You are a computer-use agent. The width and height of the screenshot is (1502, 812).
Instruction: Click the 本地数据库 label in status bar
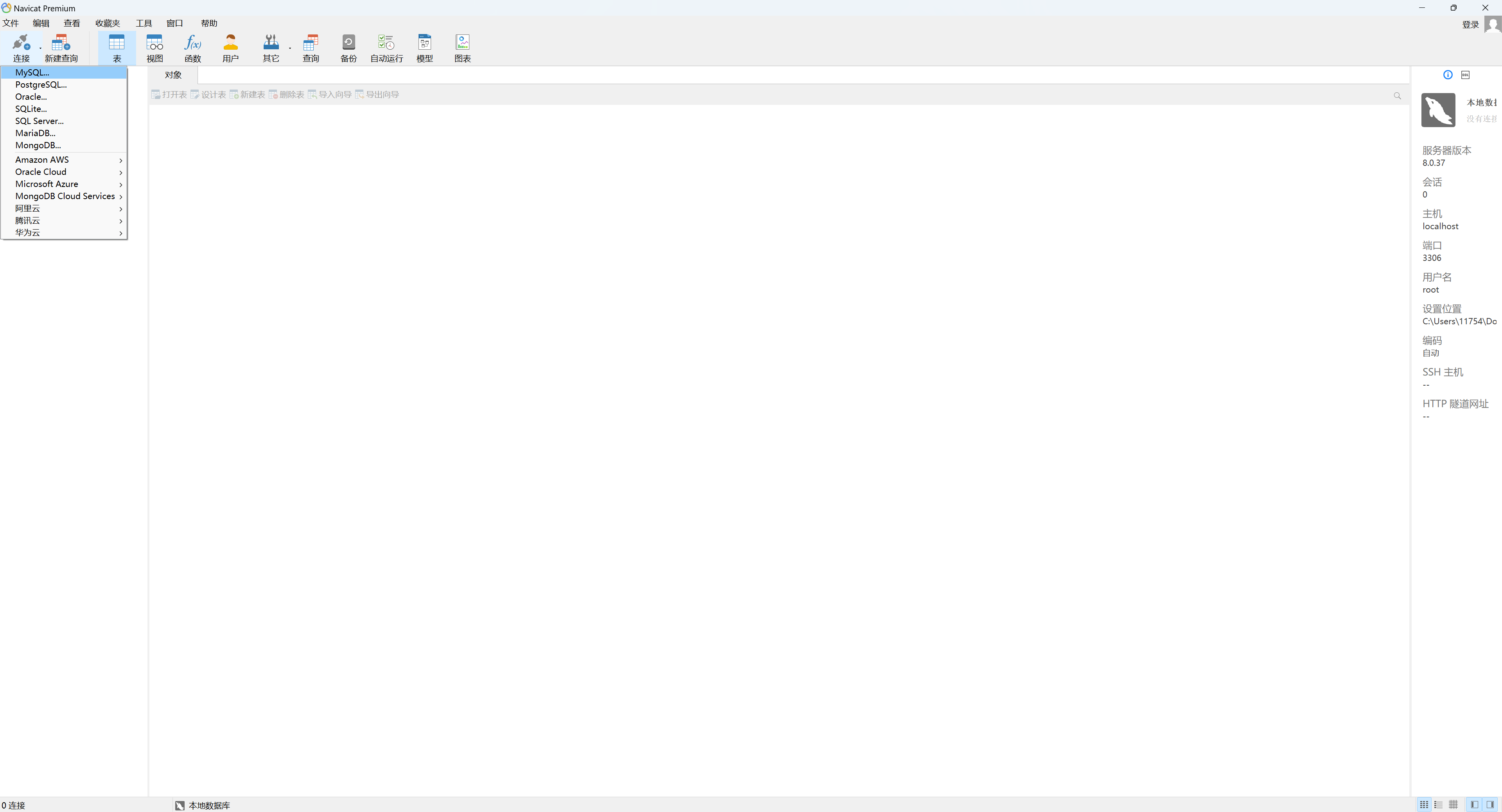(x=209, y=806)
